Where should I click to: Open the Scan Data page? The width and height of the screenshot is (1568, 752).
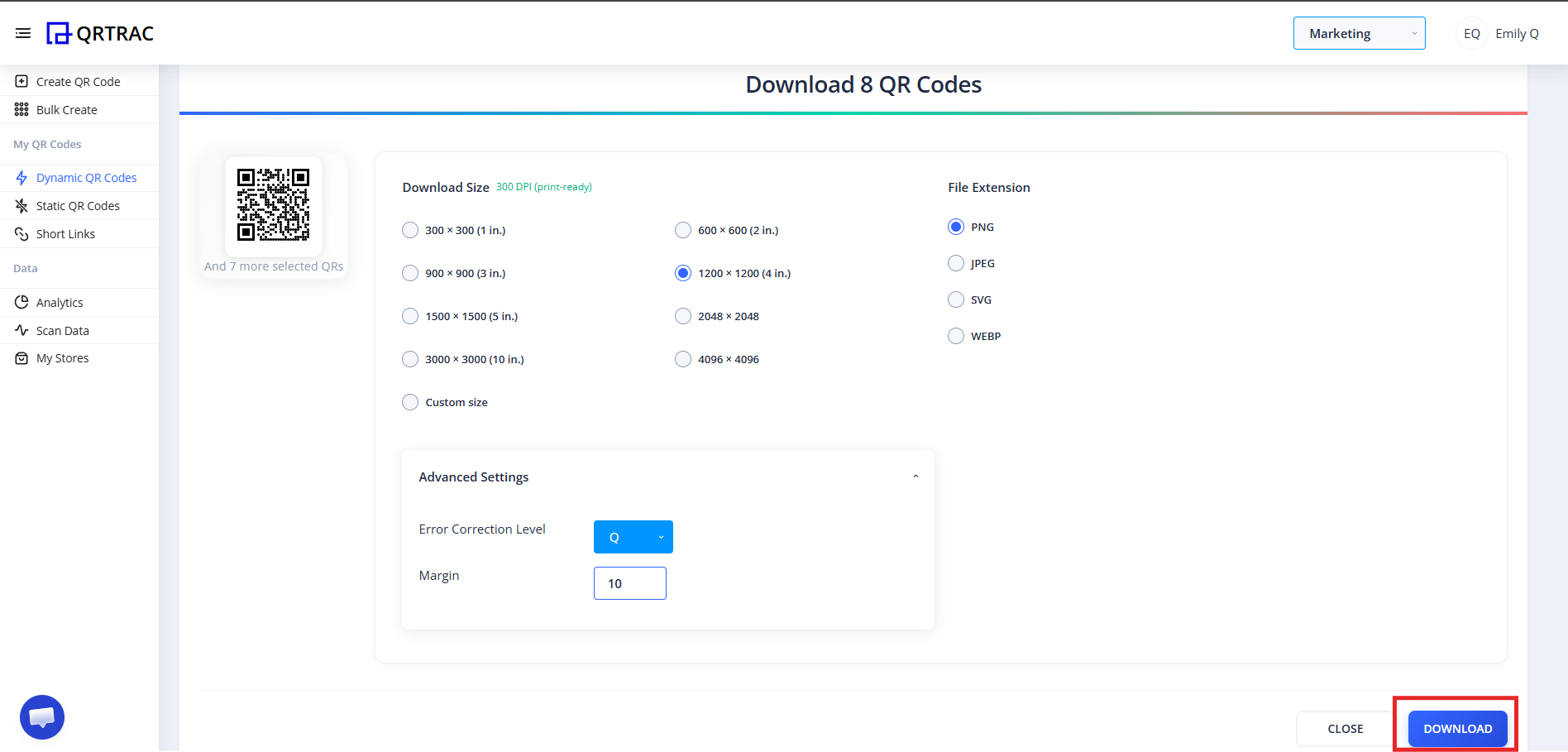62,330
